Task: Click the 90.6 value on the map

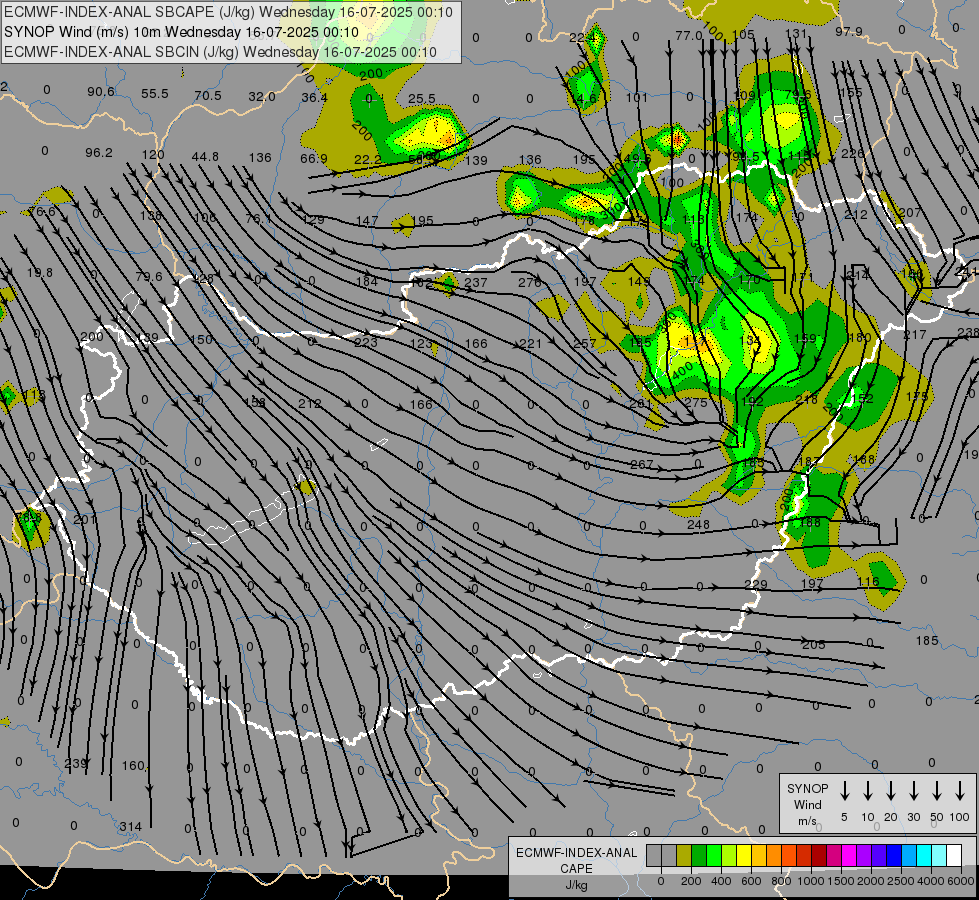Action: [x=101, y=91]
